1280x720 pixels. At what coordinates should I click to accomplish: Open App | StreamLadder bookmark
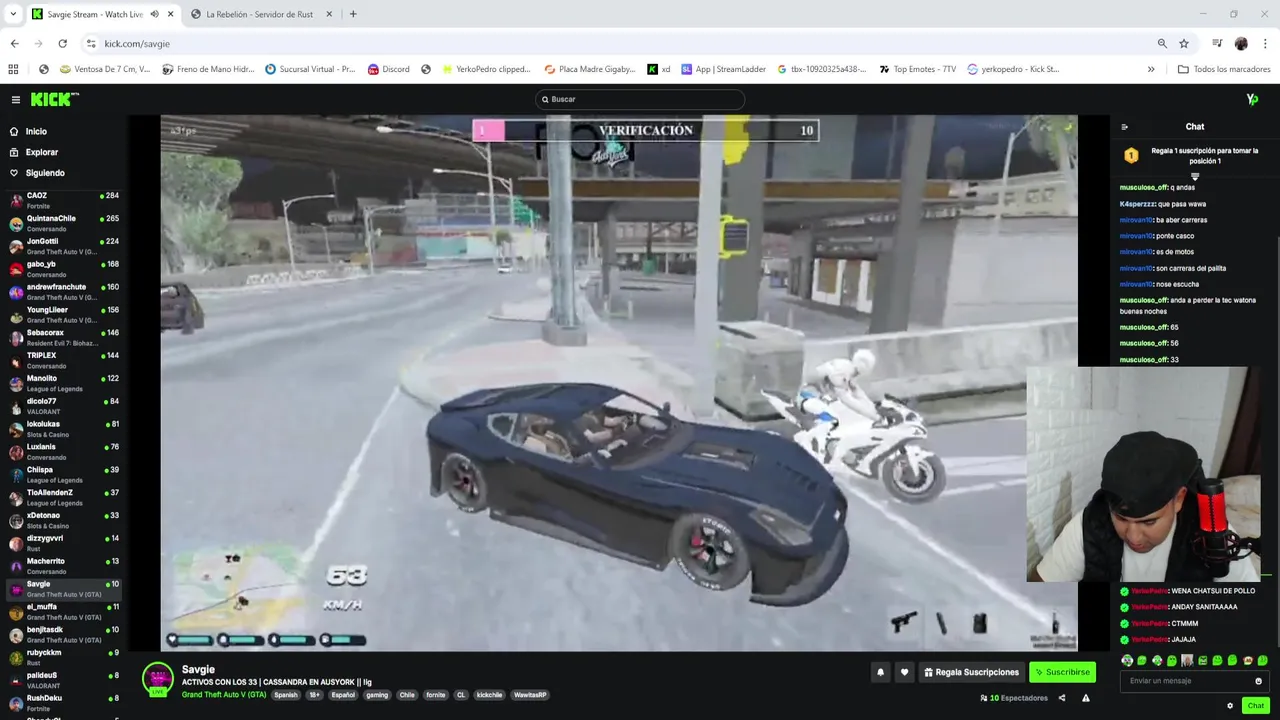pos(723,69)
